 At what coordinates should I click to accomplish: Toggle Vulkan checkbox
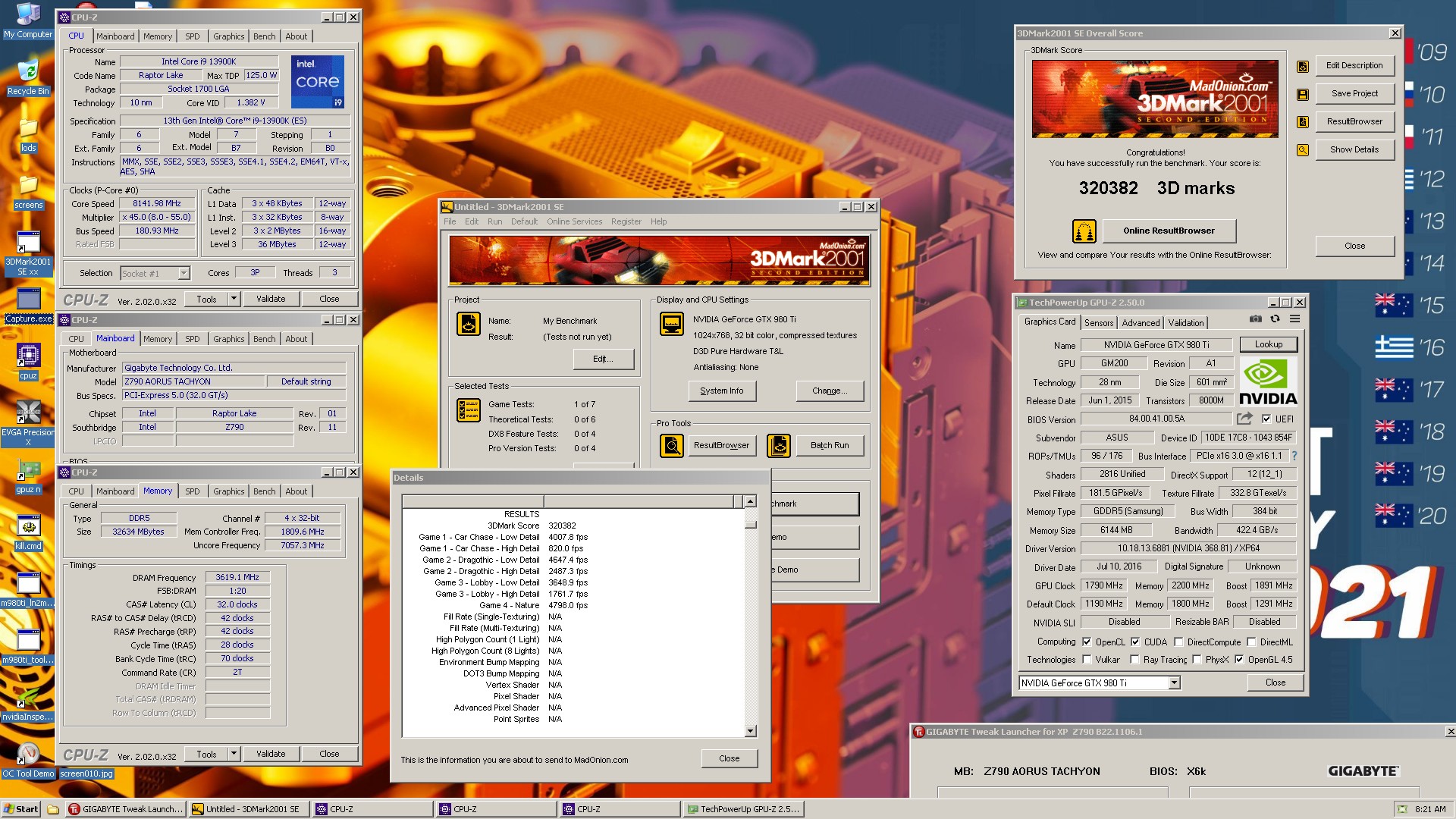[x=1087, y=660]
